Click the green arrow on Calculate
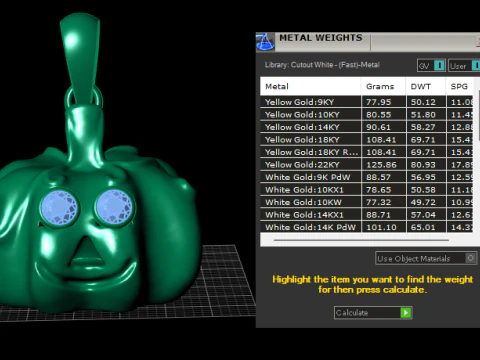 pos(406,313)
